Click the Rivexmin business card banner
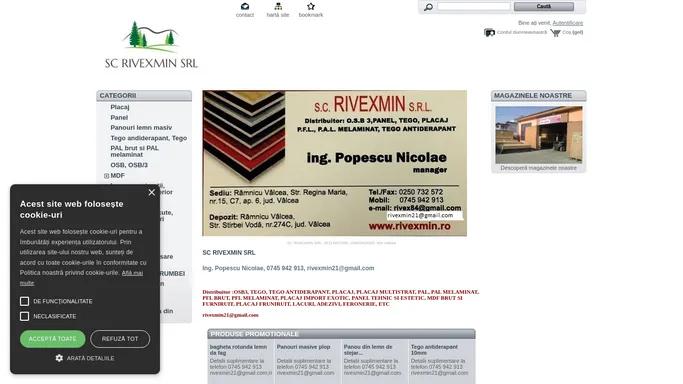The width and height of the screenshot is (683, 384). click(335, 163)
